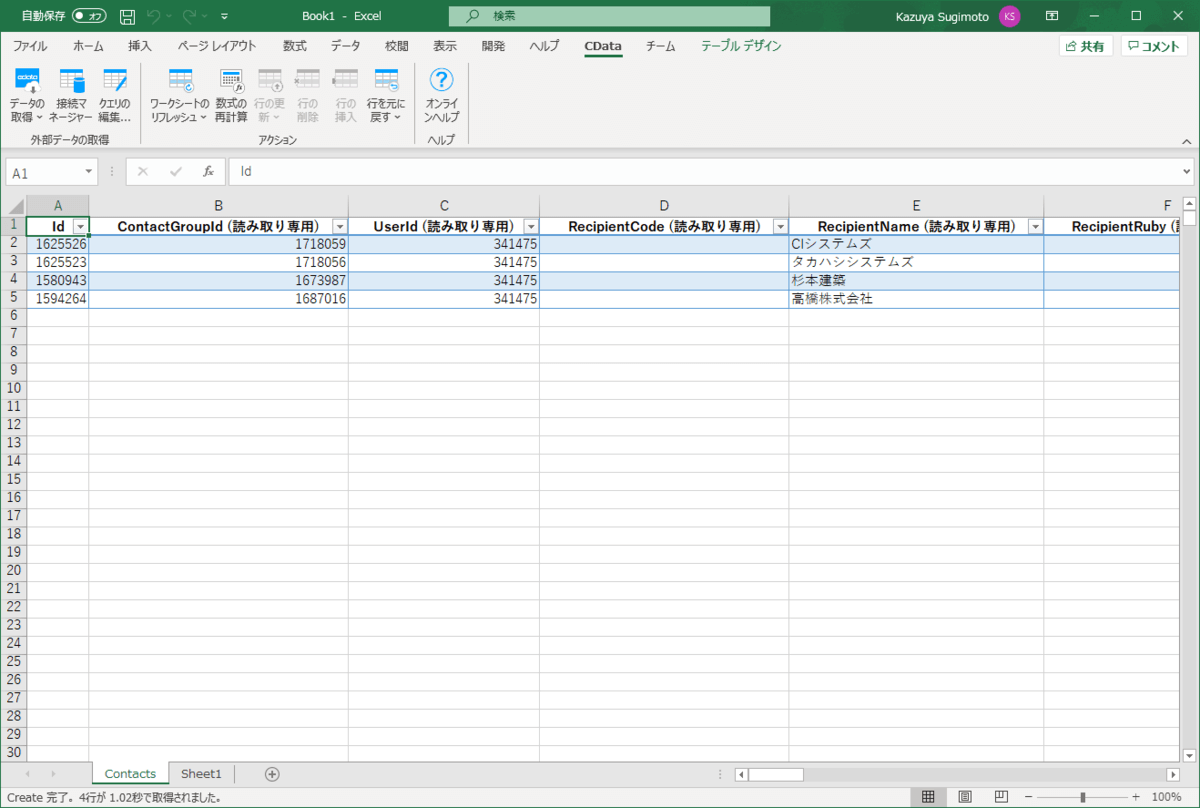
Task: Switch to Page Layout view icon
Action: point(965,797)
